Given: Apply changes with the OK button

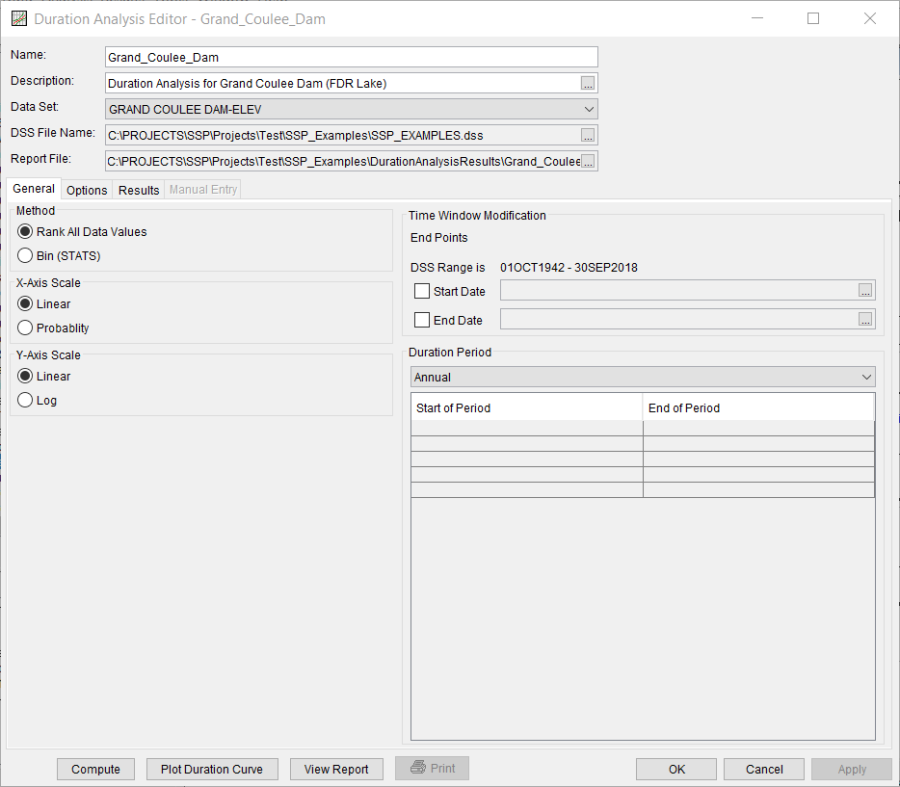Looking at the screenshot, I should tap(676, 768).
